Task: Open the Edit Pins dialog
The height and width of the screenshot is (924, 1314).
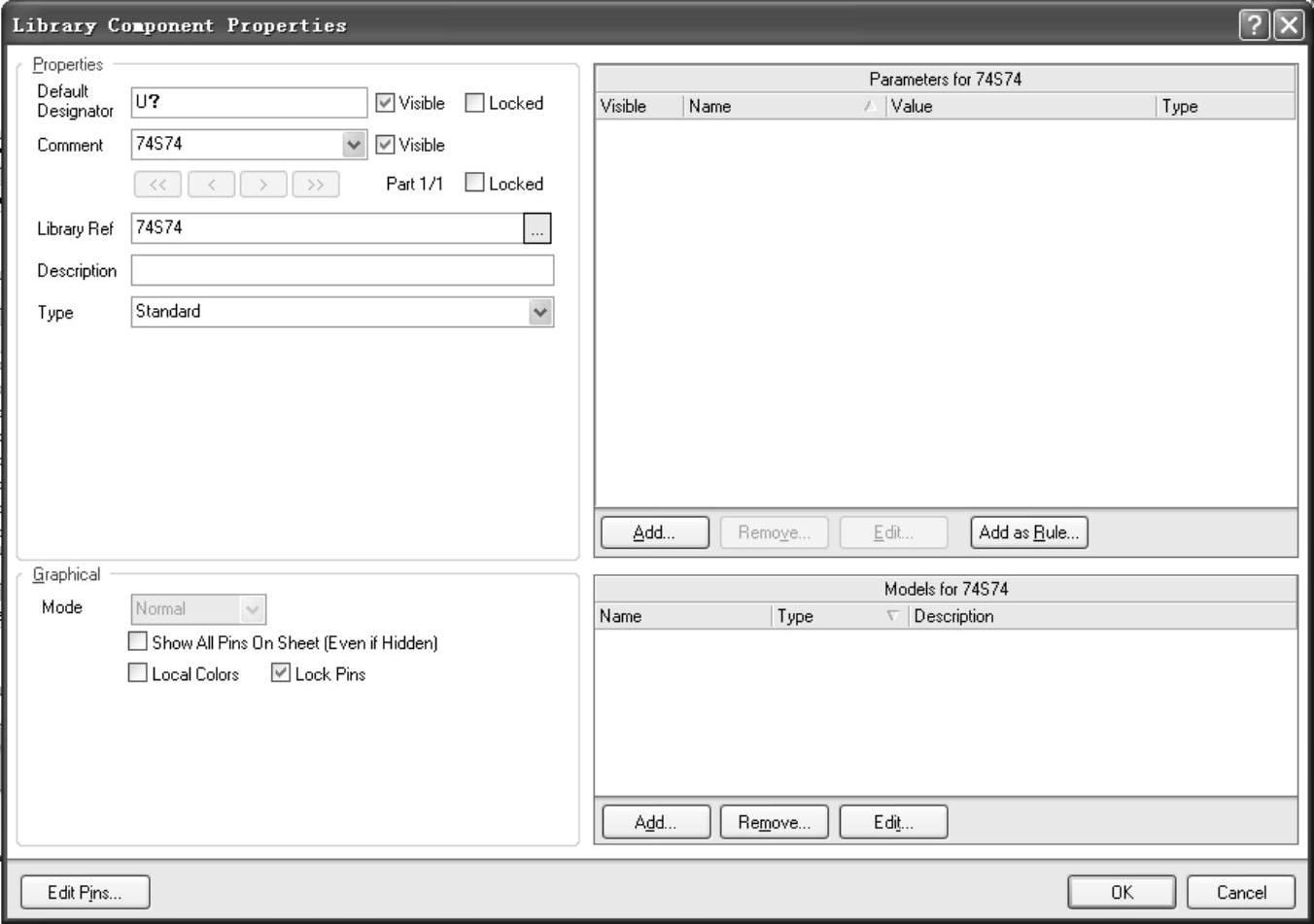Action: [86, 892]
